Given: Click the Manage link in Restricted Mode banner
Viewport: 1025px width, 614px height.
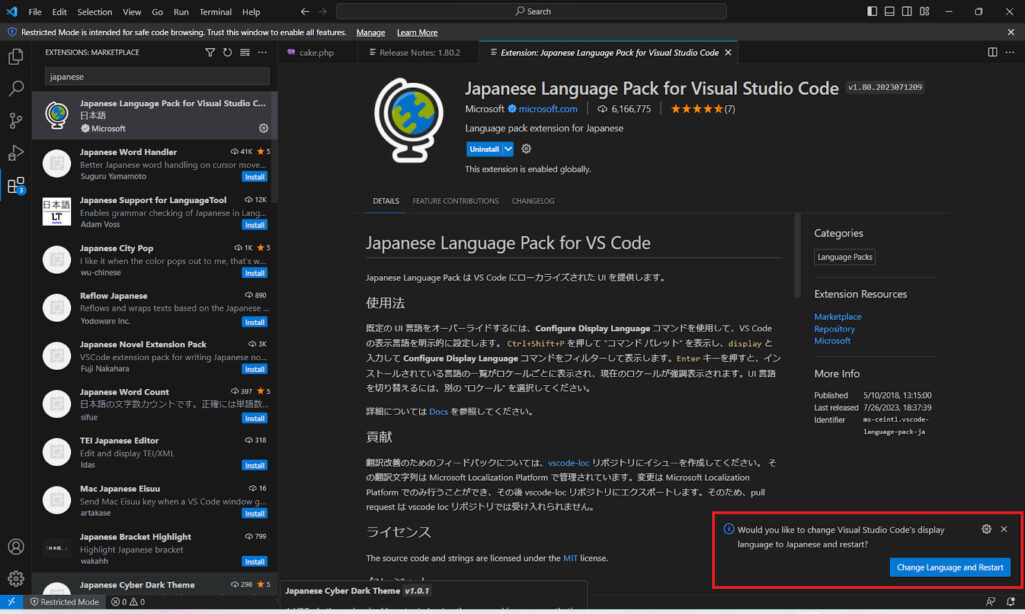Looking at the screenshot, I should pos(371,32).
